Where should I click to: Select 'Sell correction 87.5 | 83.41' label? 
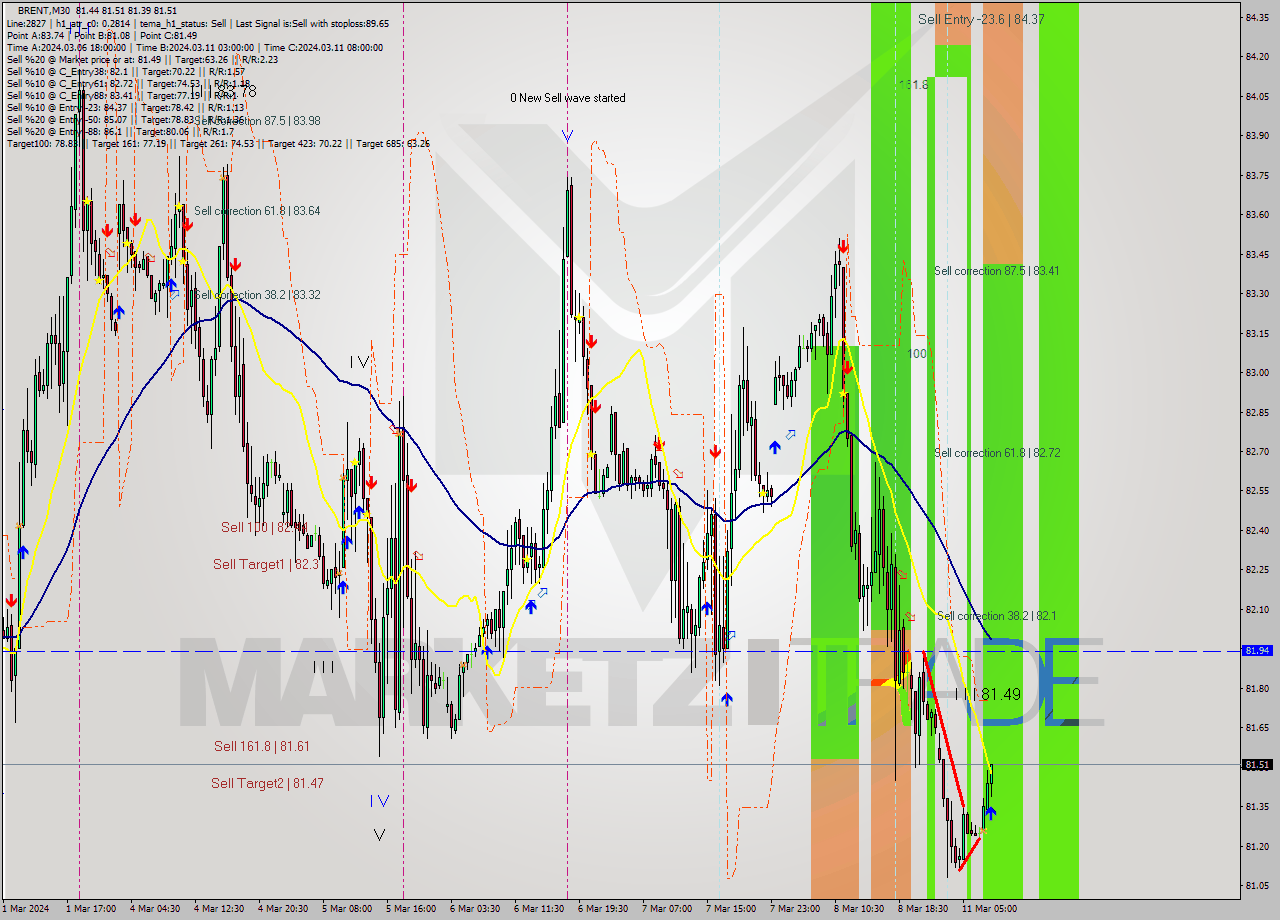pyautogui.click(x=997, y=271)
